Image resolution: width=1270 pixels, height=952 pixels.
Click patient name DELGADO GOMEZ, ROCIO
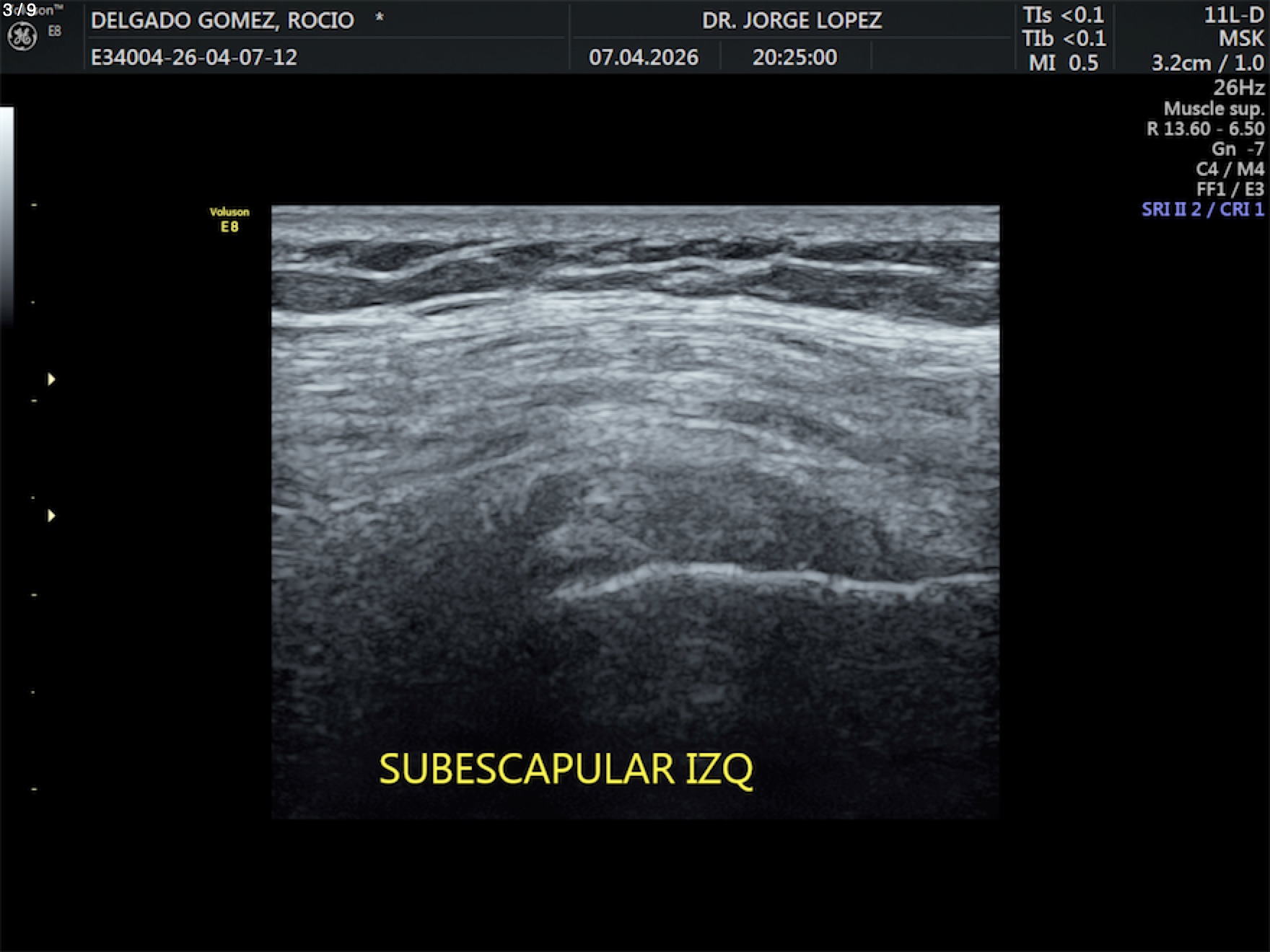click(x=222, y=20)
